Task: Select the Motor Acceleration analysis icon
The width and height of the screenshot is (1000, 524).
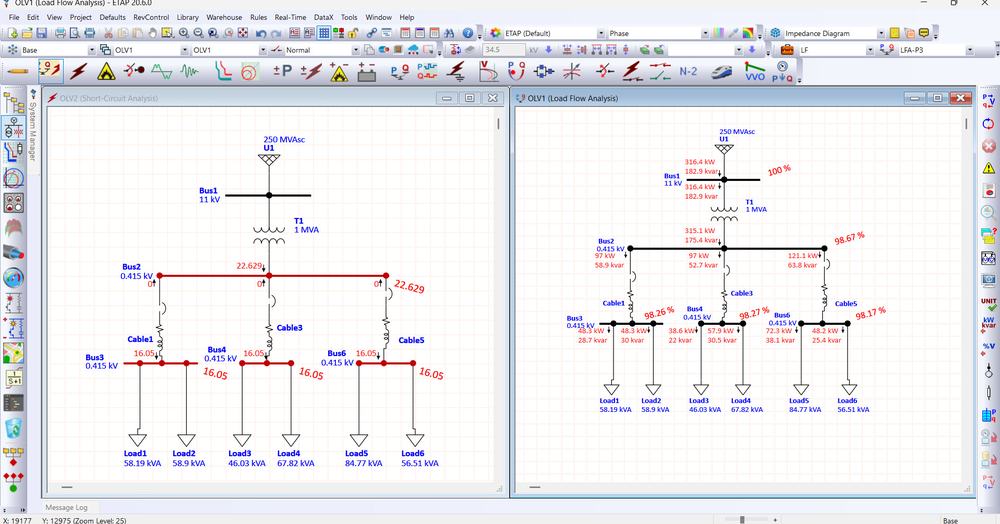Action: [x=134, y=71]
